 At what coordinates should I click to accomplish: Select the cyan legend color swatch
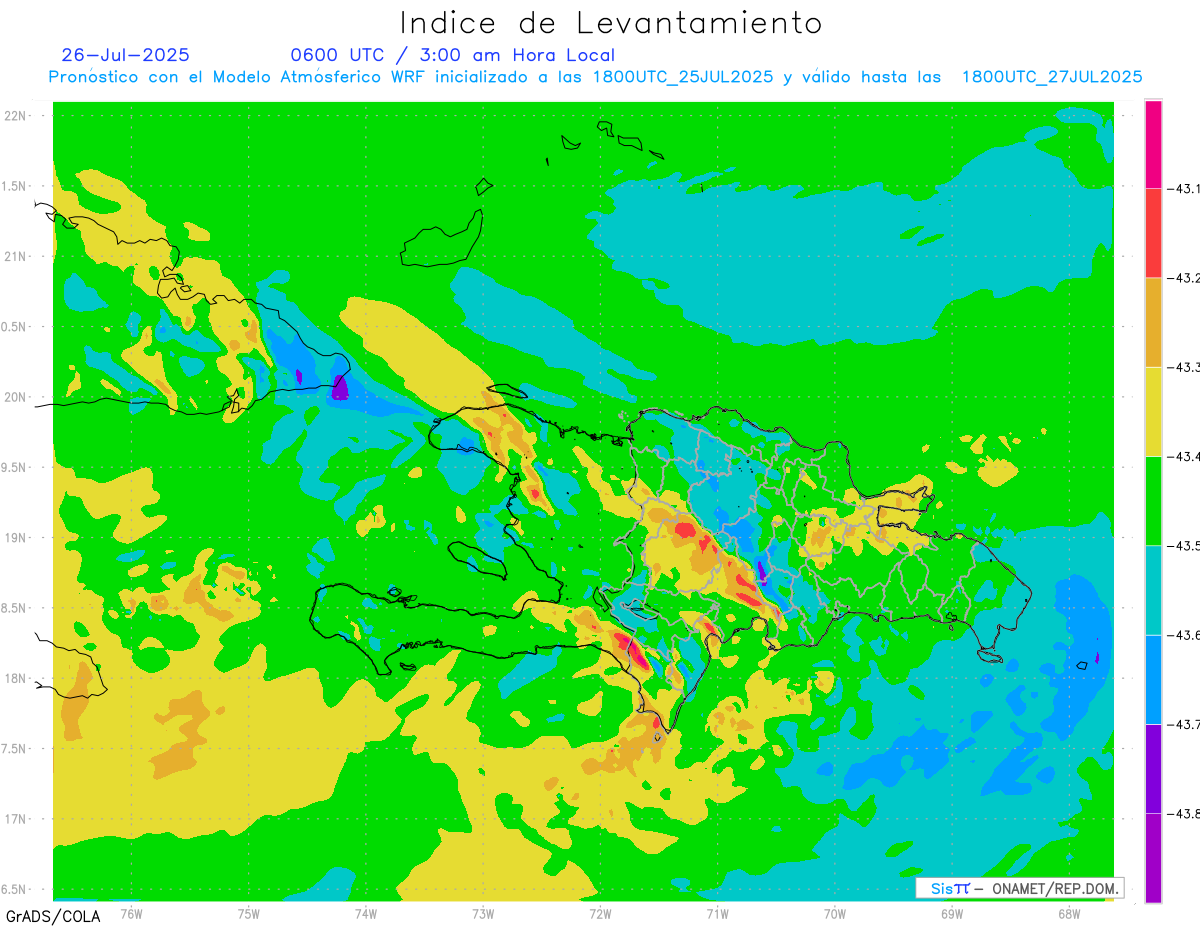point(1153,590)
